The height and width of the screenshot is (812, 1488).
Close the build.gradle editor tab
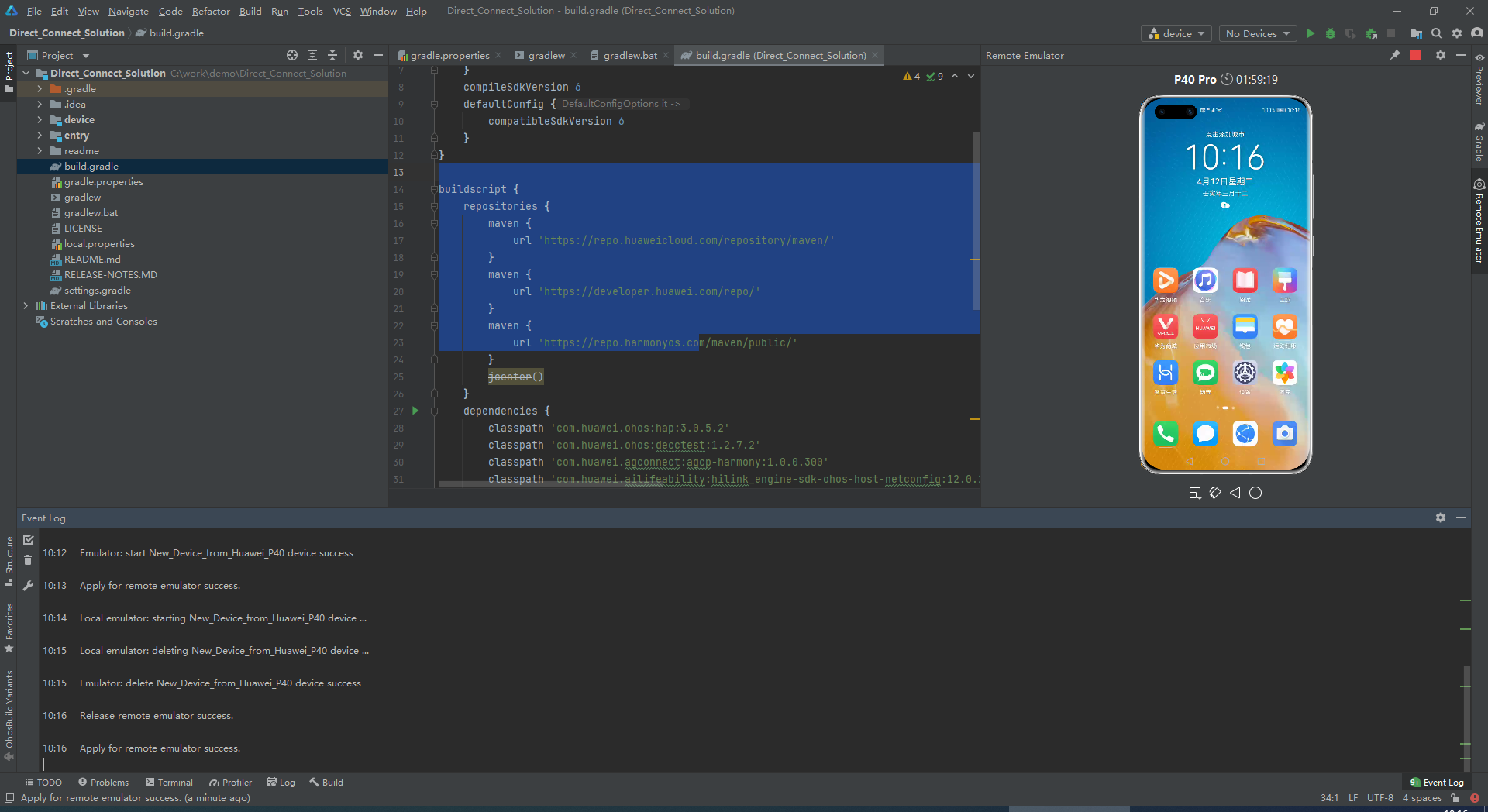875,55
